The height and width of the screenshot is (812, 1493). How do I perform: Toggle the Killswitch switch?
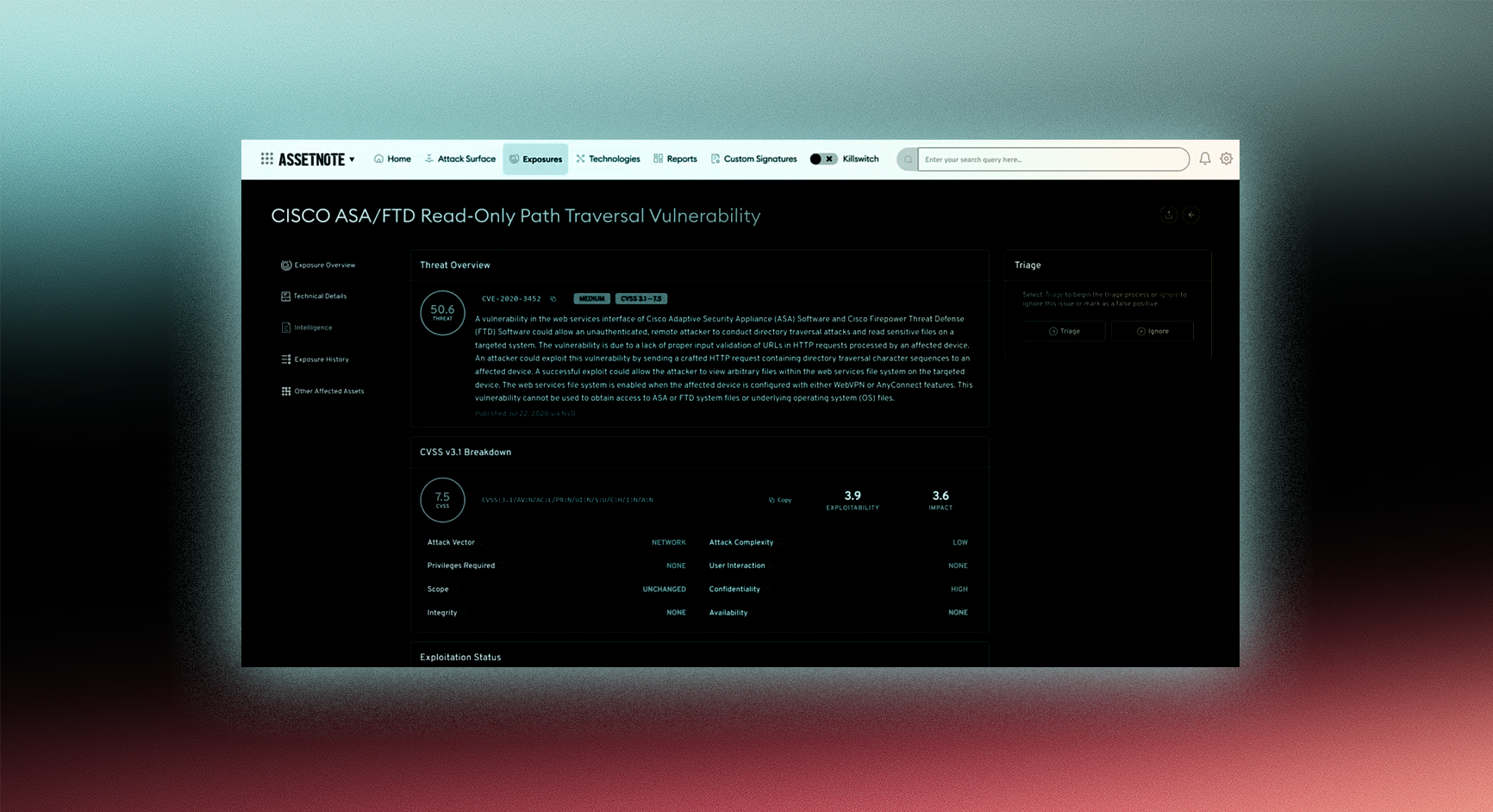[x=823, y=159]
